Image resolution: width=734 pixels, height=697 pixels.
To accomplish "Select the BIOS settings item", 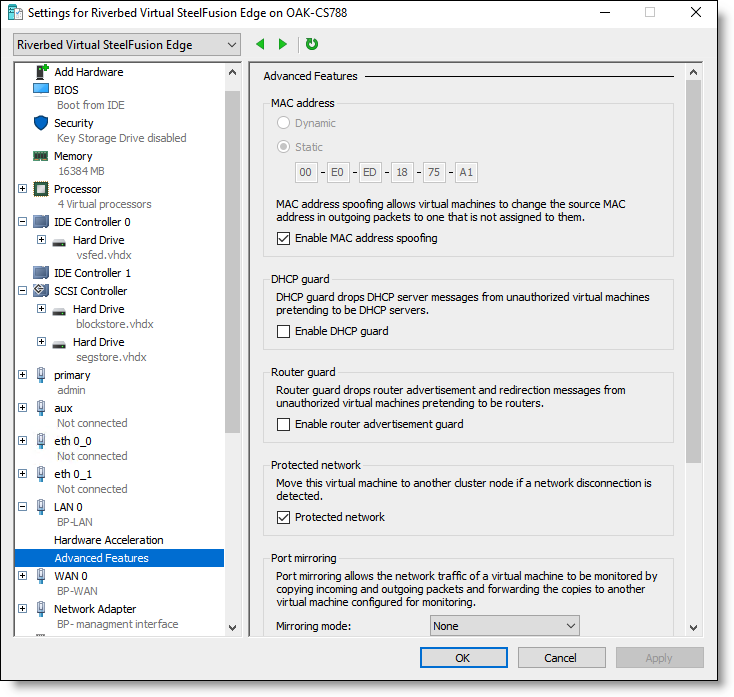I will [66, 89].
